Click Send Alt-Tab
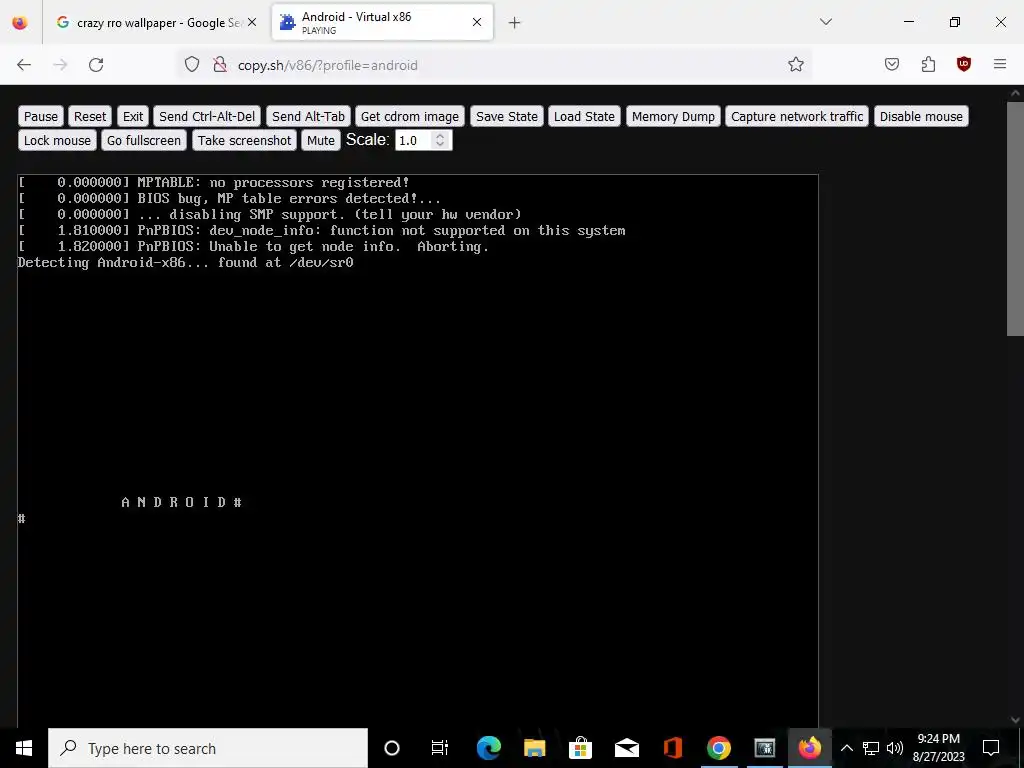This screenshot has height=768, width=1024. click(x=308, y=116)
